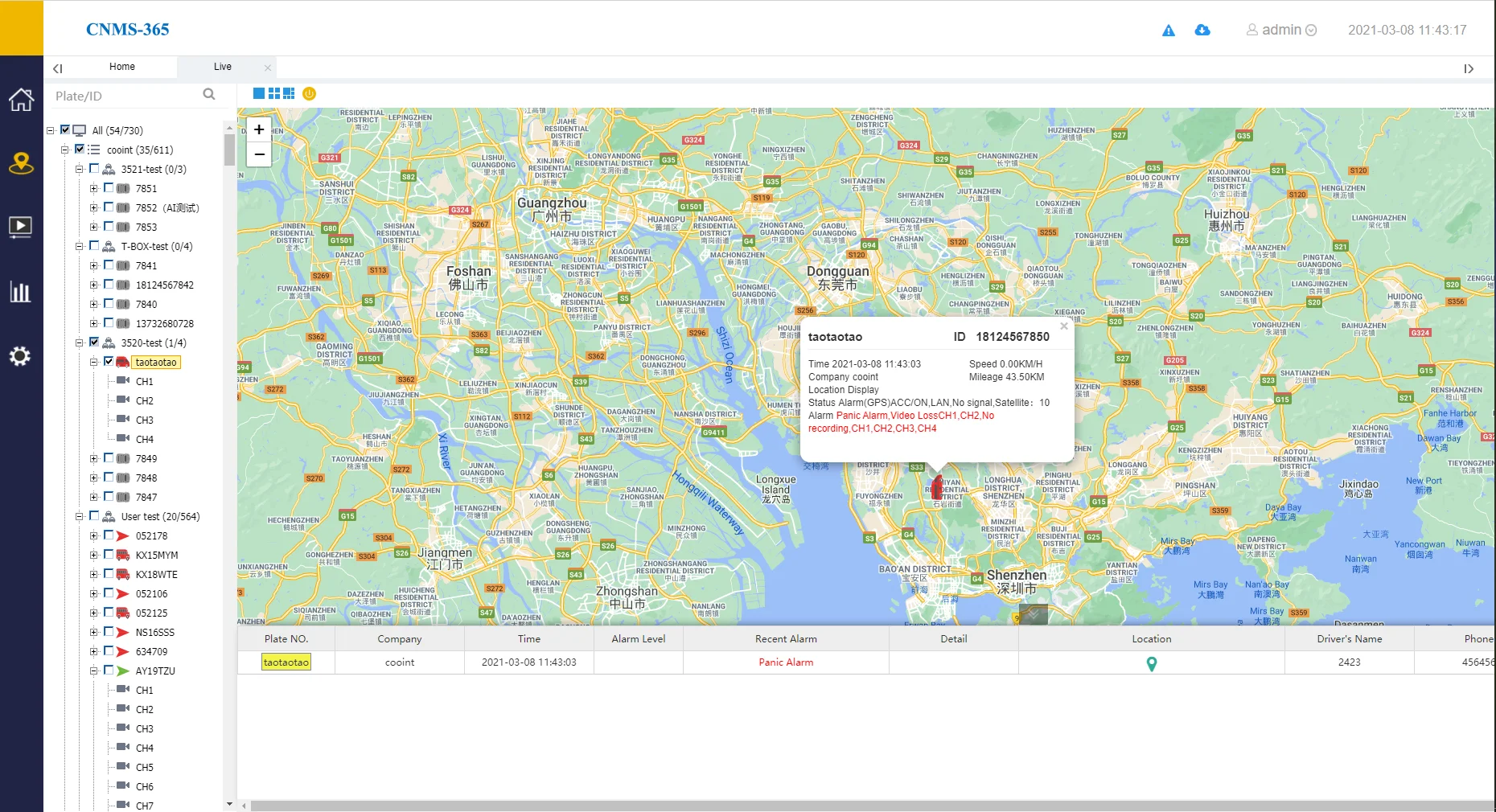Click the CH6 camera under AY19TZU

145,787
